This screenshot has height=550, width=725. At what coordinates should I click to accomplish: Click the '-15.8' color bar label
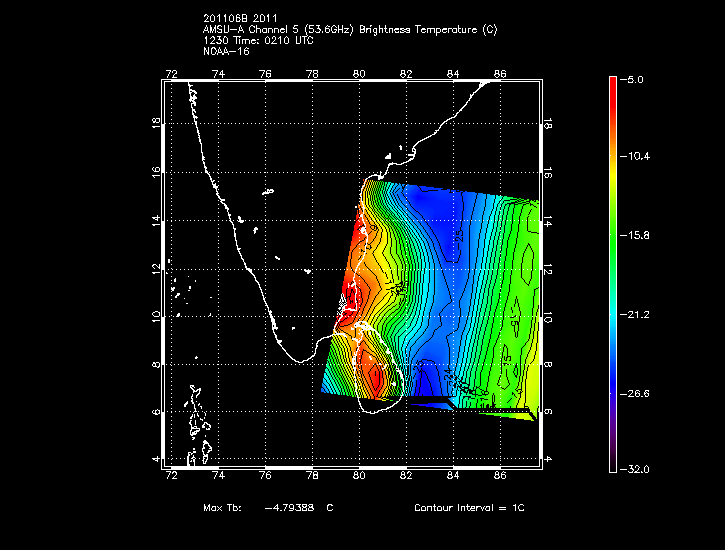click(634, 235)
